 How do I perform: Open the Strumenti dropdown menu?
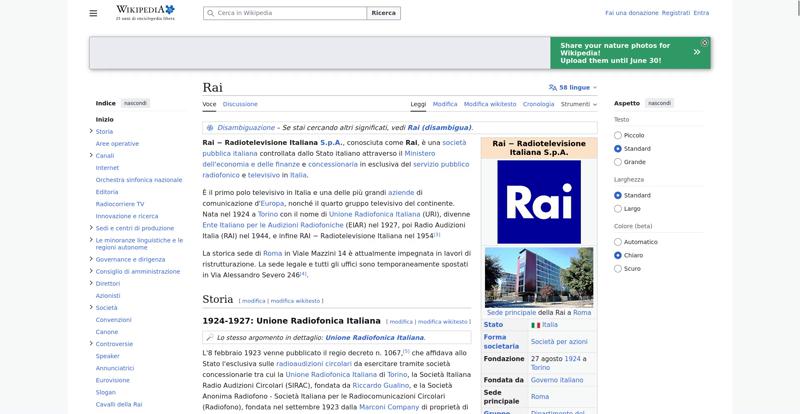click(x=579, y=104)
